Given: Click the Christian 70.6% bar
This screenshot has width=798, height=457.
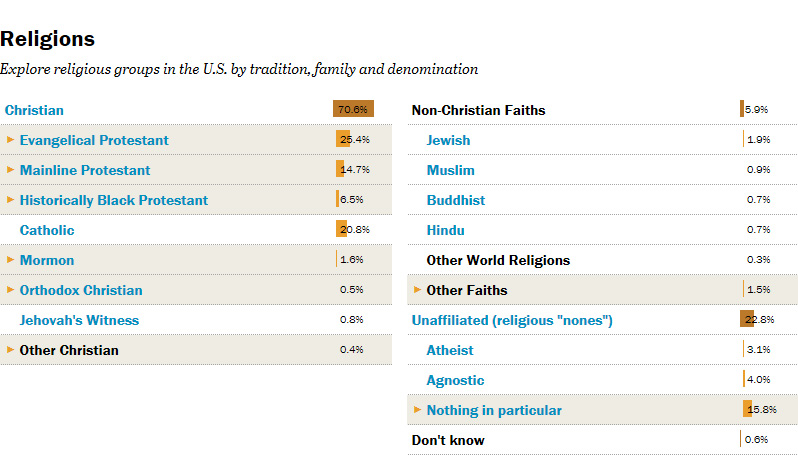Looking at the screenshot, I should pos(353,109).
